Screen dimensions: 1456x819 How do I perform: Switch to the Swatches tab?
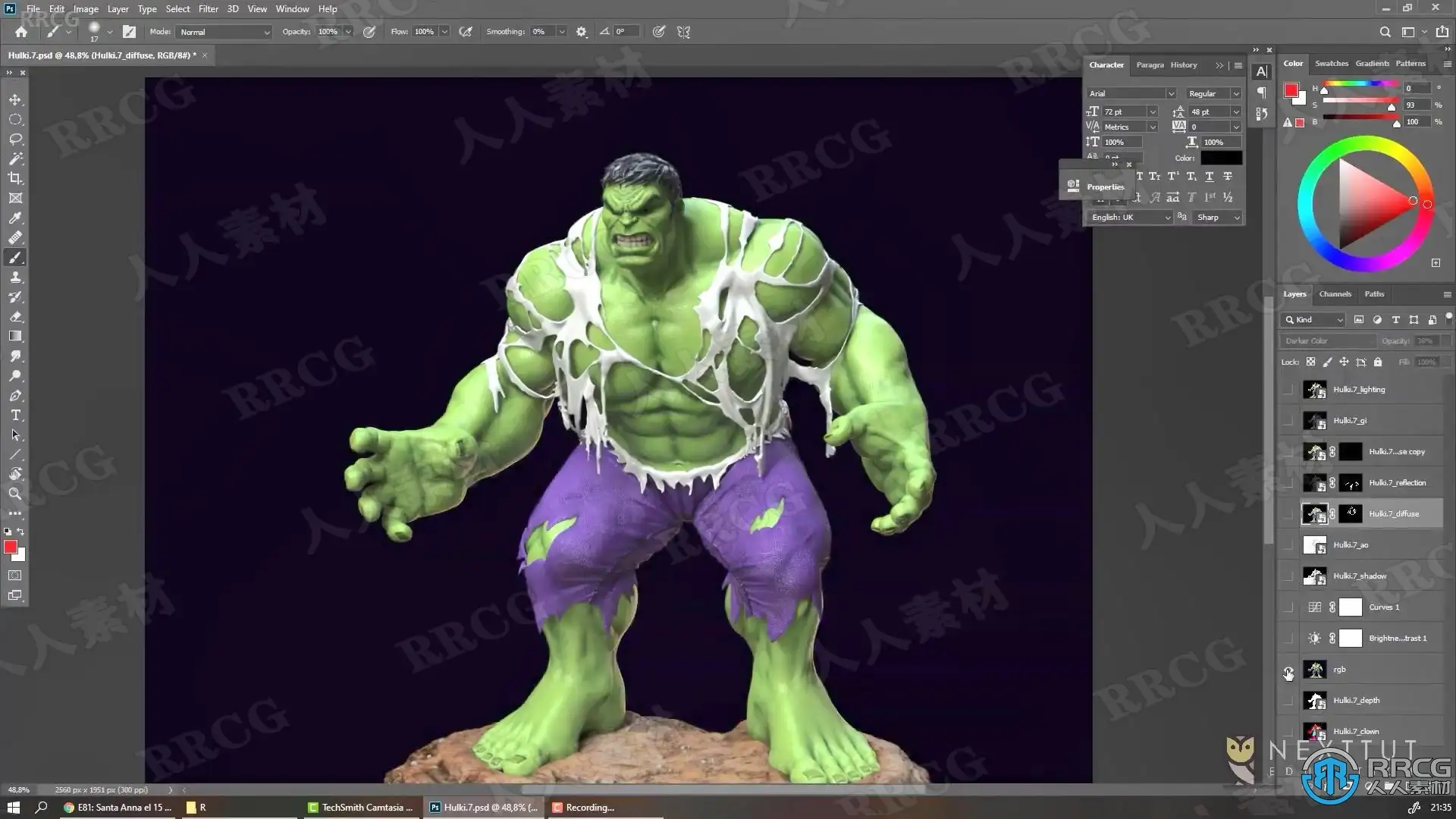[1332, 64]
